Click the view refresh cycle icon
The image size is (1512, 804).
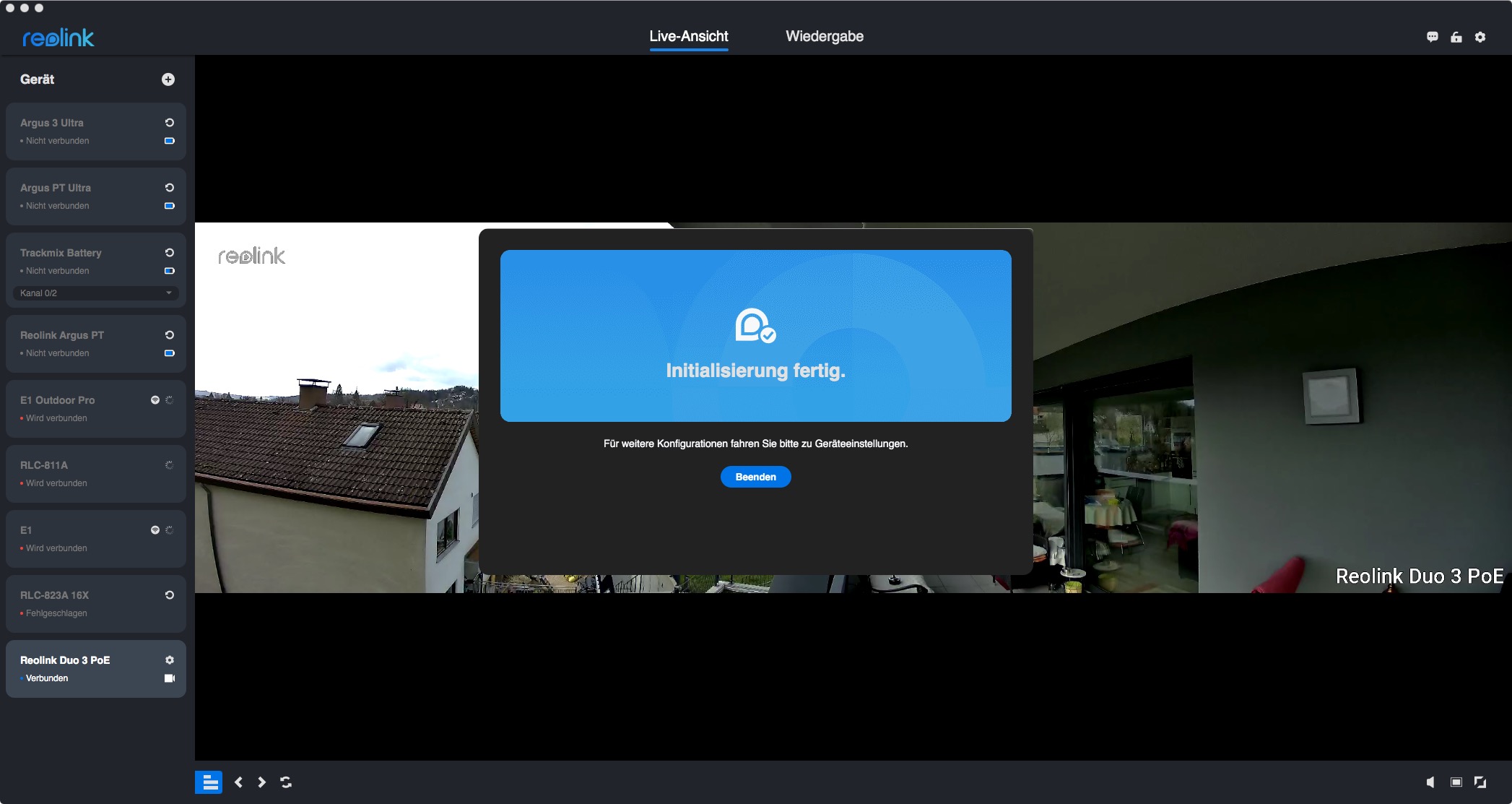(286, 782)
